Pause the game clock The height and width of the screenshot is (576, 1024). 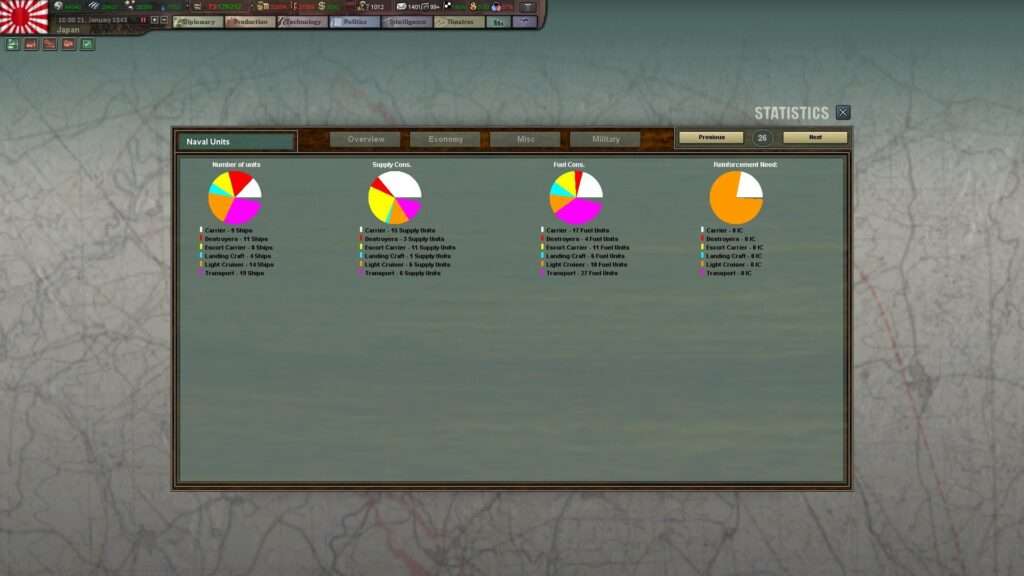[143, 20]
